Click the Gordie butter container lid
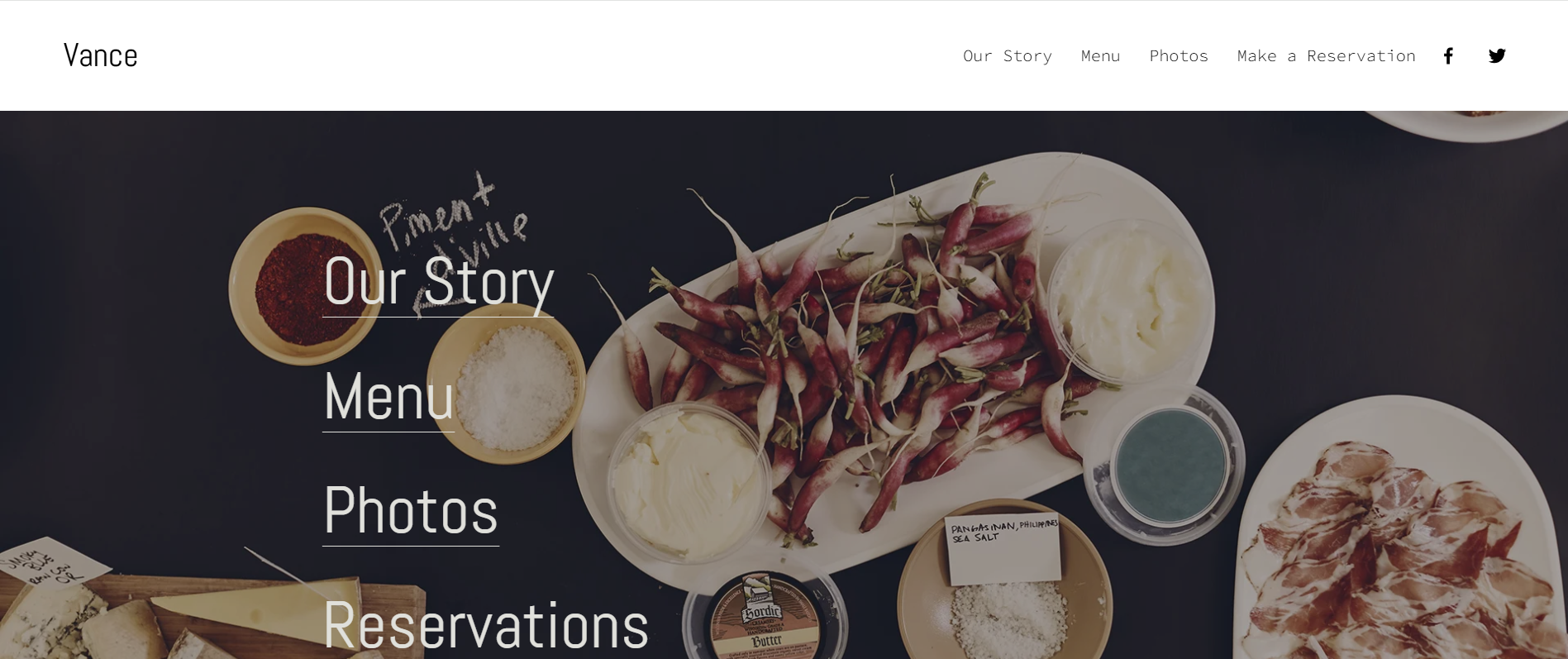Image resolution: width=1568 pixels, height=659 pixels. tap(762, 616)
